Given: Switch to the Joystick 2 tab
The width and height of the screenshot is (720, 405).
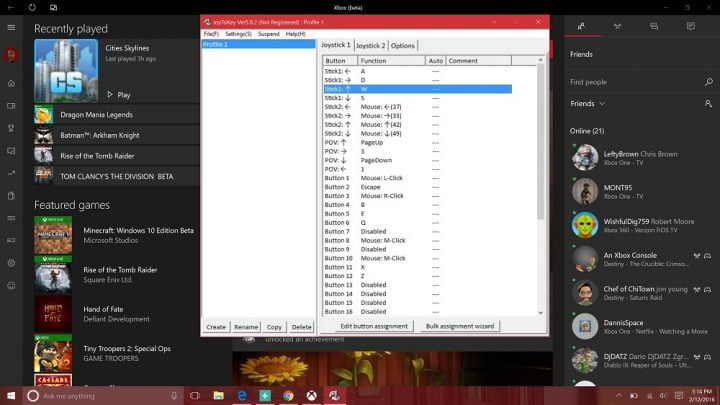Looking at the screenshot, I should click(371, 45).
